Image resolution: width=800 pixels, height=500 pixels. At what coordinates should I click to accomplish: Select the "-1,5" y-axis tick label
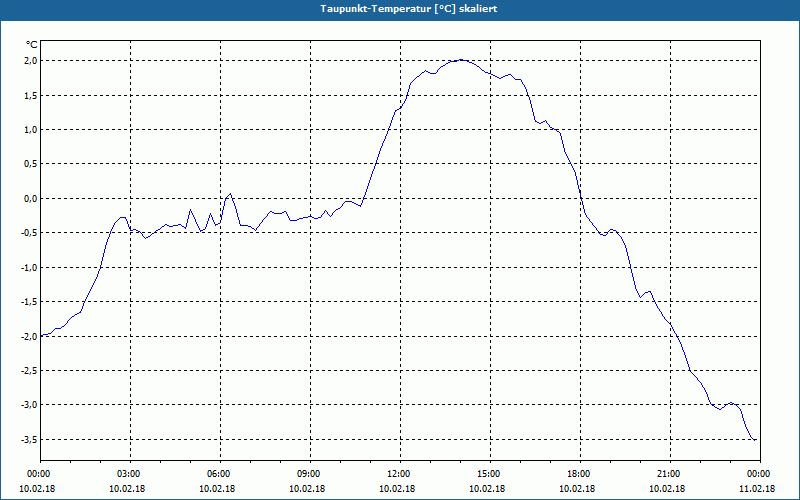[30, 302]
